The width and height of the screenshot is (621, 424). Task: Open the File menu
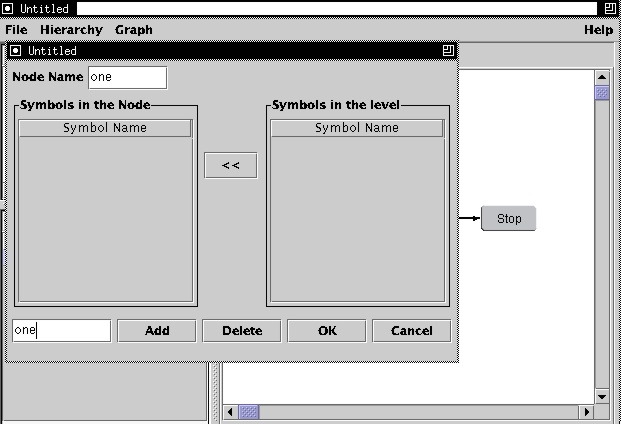pos(16,30)
